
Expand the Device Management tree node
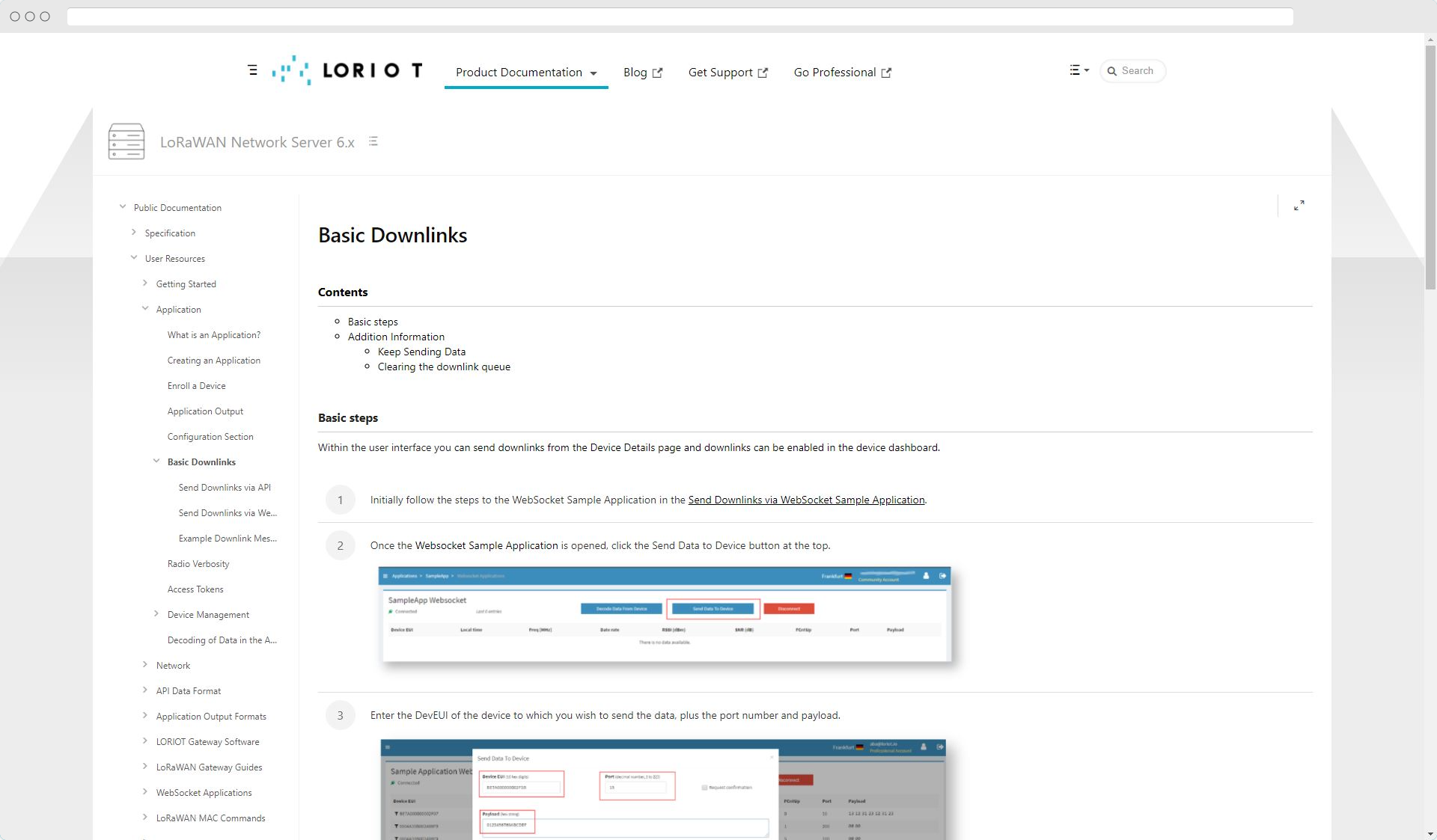pos(156,614)
